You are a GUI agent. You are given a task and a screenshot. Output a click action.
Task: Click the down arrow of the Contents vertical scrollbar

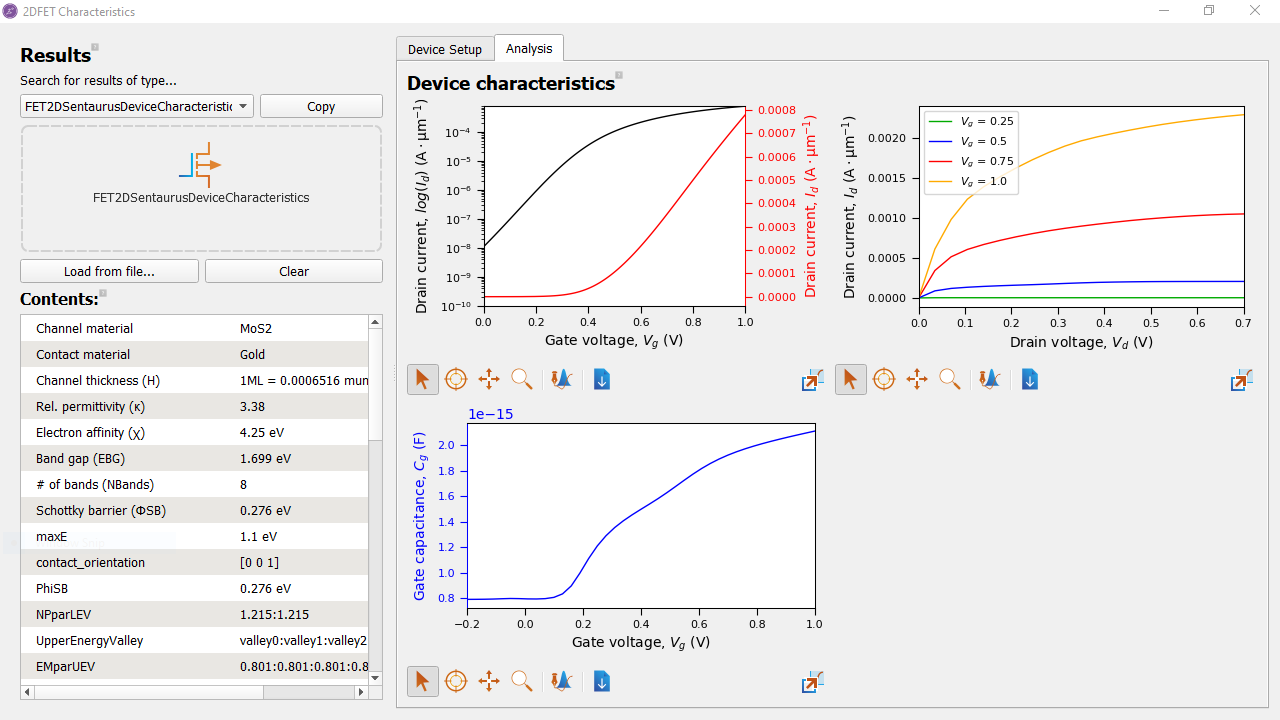pyautogui.click(x=375, y=677)
